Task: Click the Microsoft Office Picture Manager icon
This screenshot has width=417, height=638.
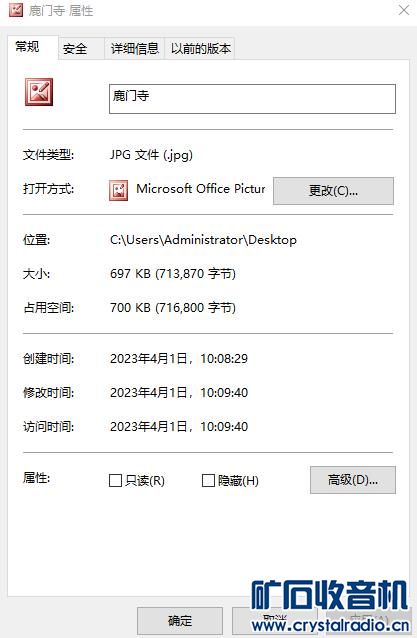Action: click(118, 190)
